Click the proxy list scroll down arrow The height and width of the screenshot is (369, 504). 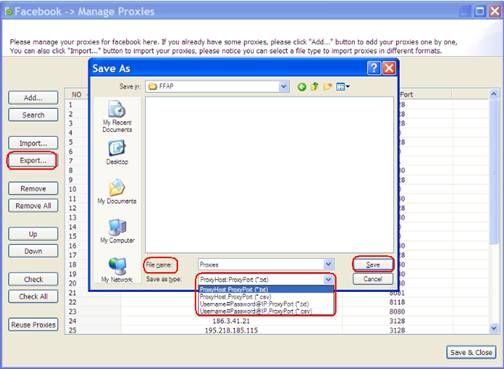click(x=494, y=329)
